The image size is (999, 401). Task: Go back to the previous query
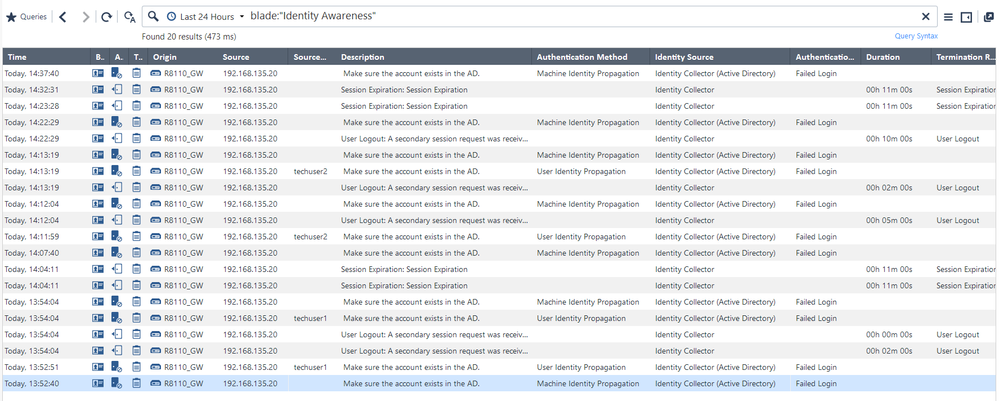tap(63, 17)
